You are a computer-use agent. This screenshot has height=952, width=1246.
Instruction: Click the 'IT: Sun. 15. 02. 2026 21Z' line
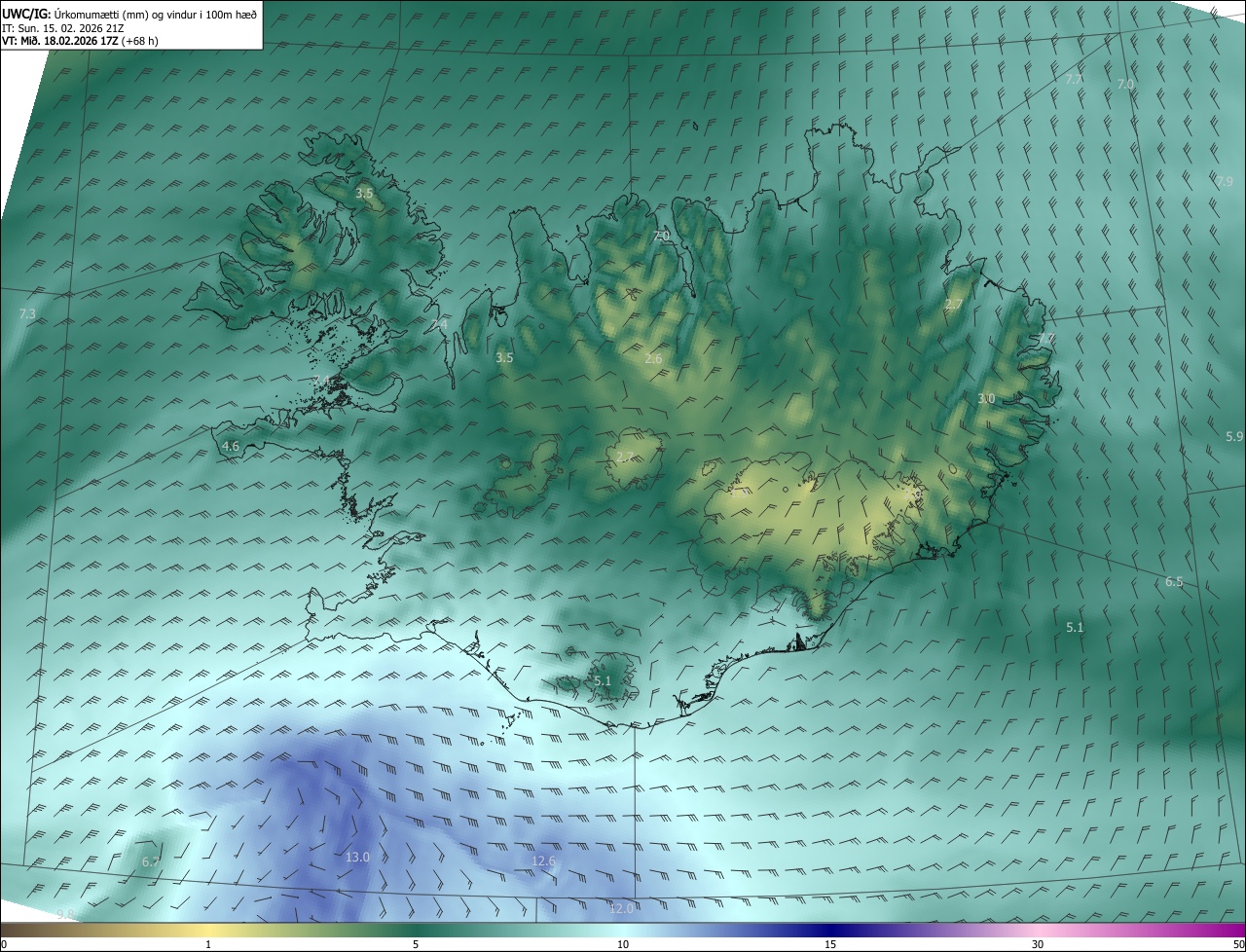click(x=62, y=27)
